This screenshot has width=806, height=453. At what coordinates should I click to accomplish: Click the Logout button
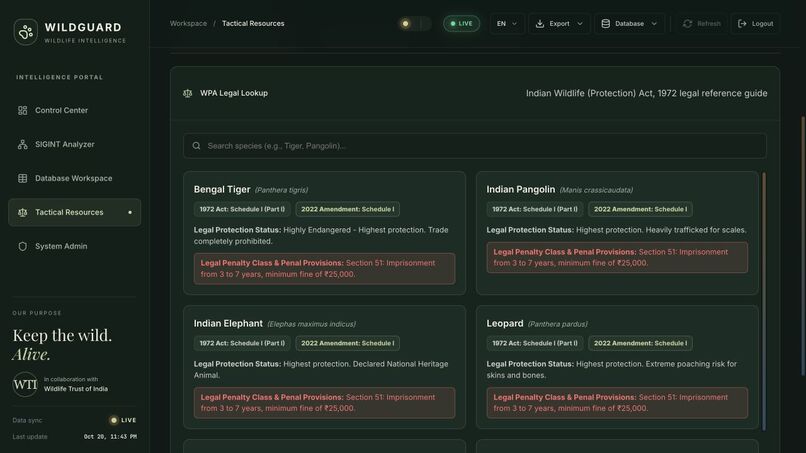[x=755, y=24]
